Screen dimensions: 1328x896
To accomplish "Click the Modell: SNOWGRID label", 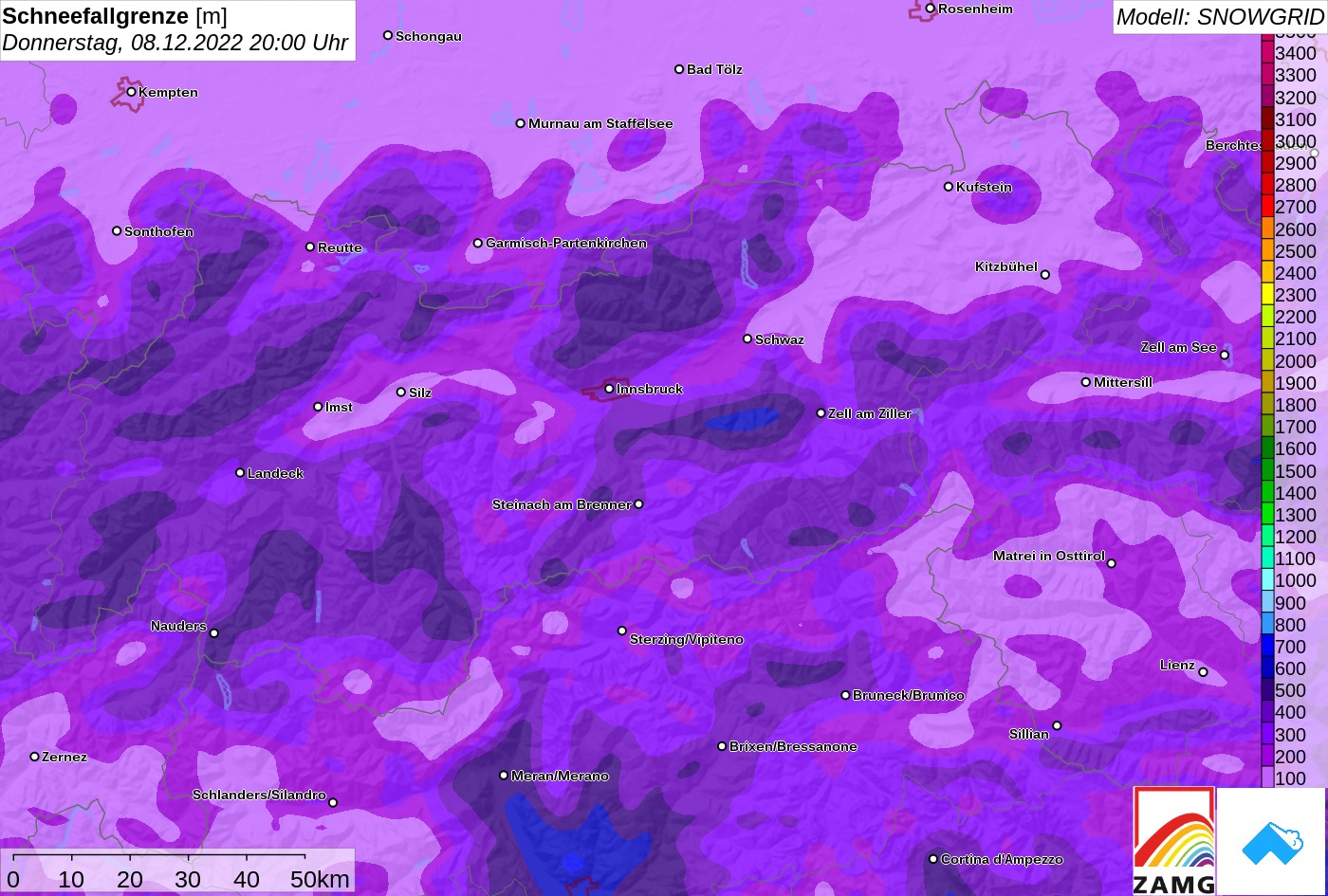I will click(x=1220, y=17).
